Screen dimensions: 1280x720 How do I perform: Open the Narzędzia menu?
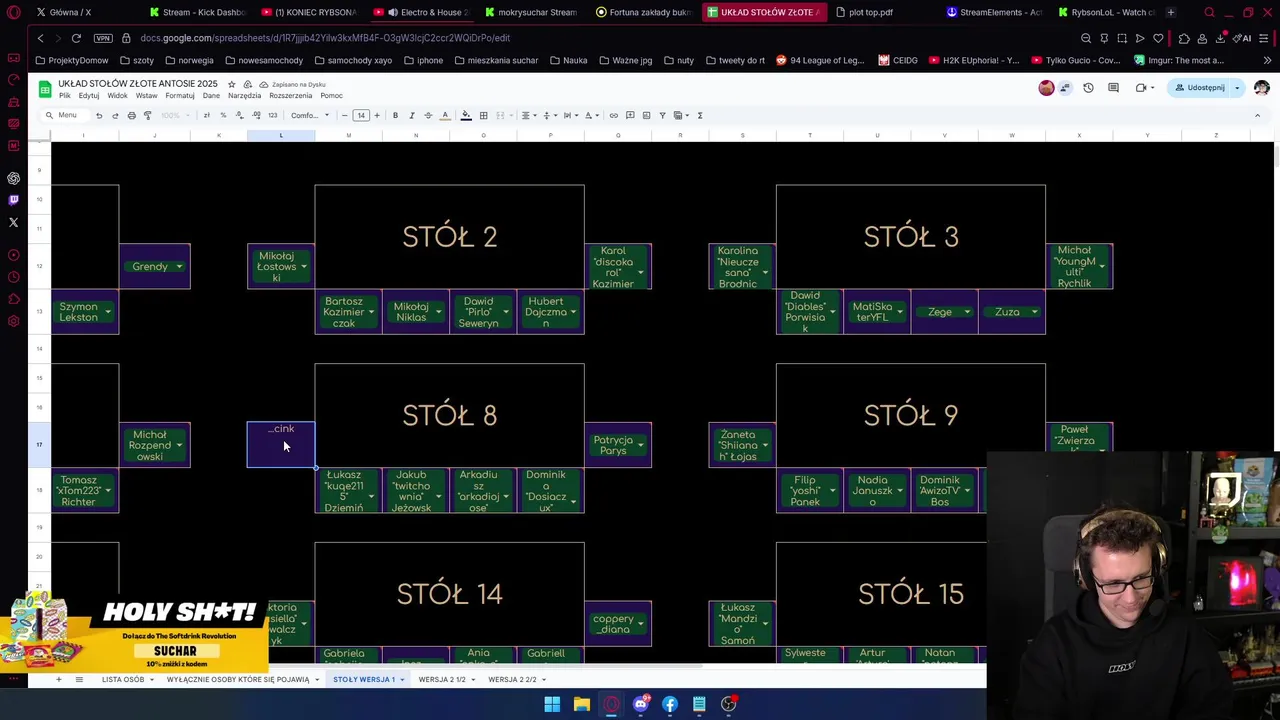[x=244, y=96]
